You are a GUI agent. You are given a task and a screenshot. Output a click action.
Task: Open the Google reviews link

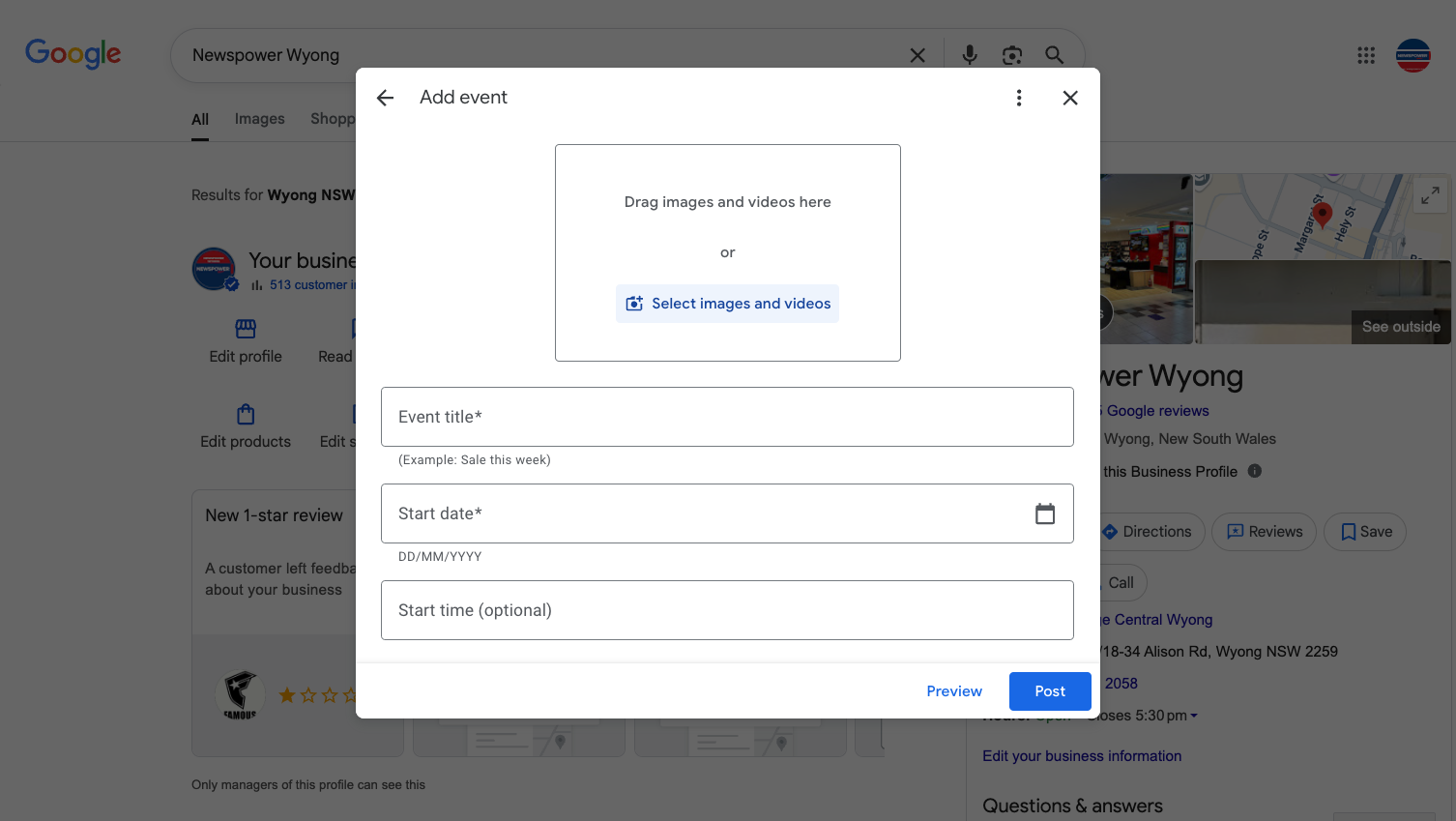tap(1157, 411)
